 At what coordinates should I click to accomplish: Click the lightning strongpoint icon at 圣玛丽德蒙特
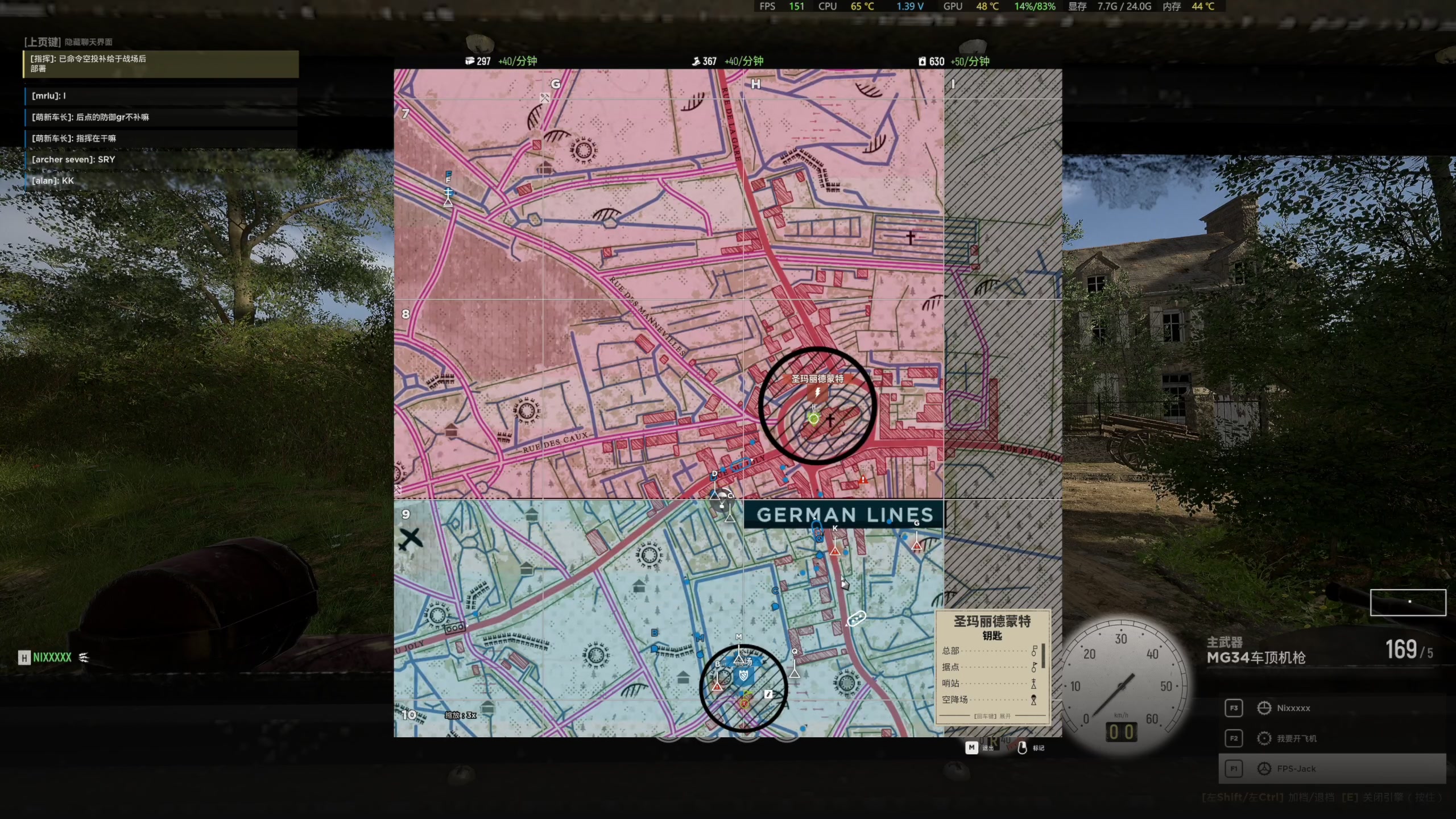[x=817, y=392]
